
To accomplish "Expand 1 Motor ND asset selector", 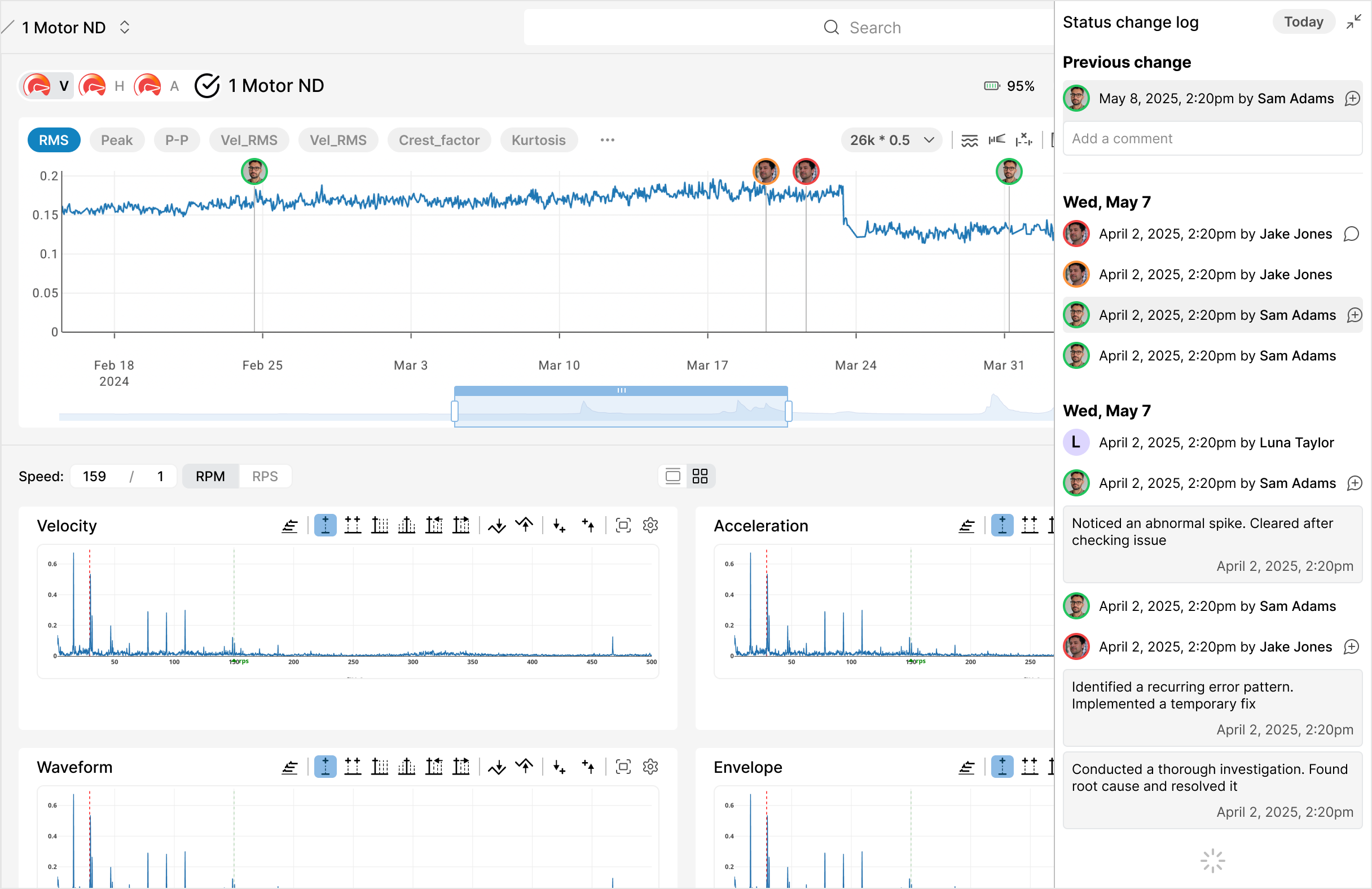I will (x=125, y=27).
